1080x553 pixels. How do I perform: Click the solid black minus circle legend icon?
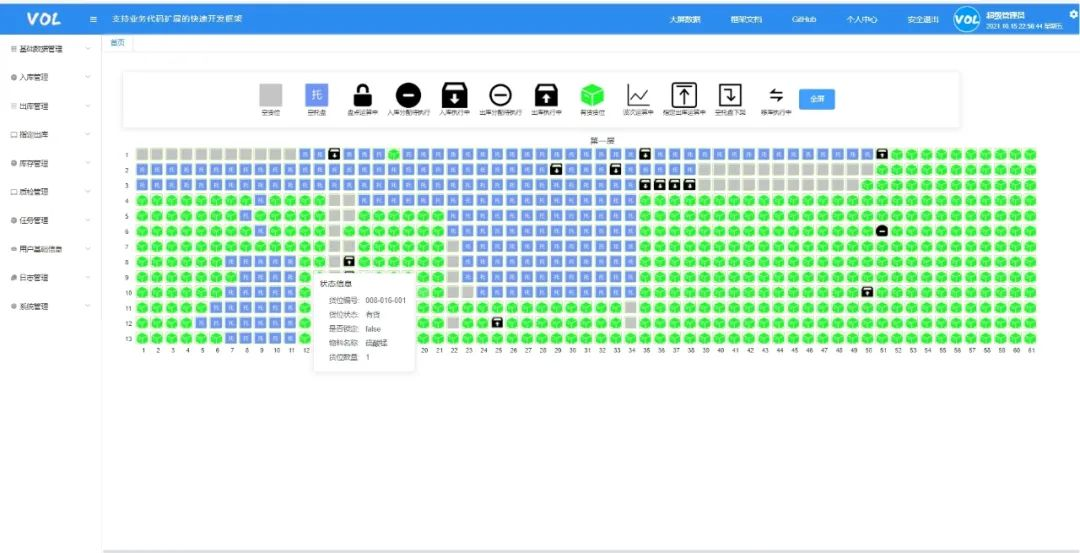point(408,95)
